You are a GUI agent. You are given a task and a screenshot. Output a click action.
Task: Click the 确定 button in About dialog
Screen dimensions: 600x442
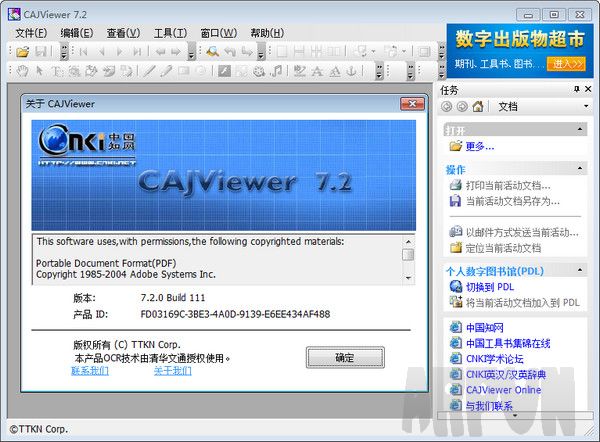tap(345, 357)
